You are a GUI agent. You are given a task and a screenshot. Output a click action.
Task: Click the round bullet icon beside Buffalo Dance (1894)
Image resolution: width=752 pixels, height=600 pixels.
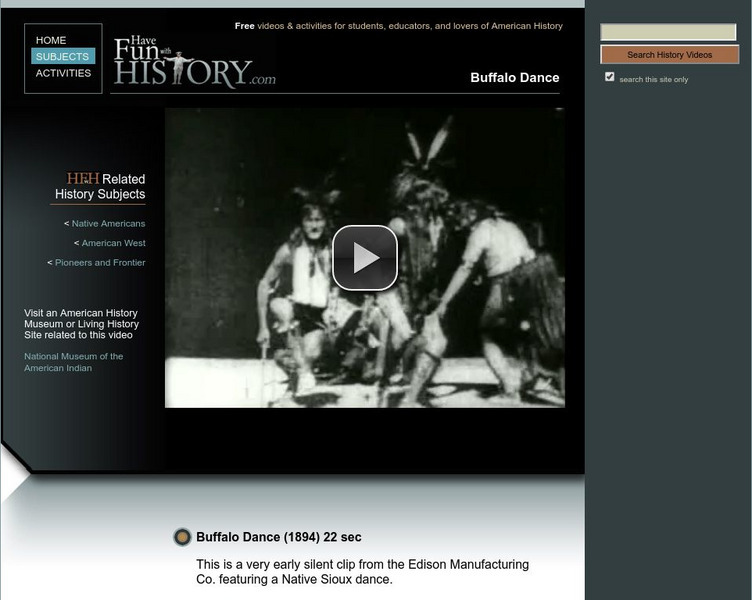182,537
